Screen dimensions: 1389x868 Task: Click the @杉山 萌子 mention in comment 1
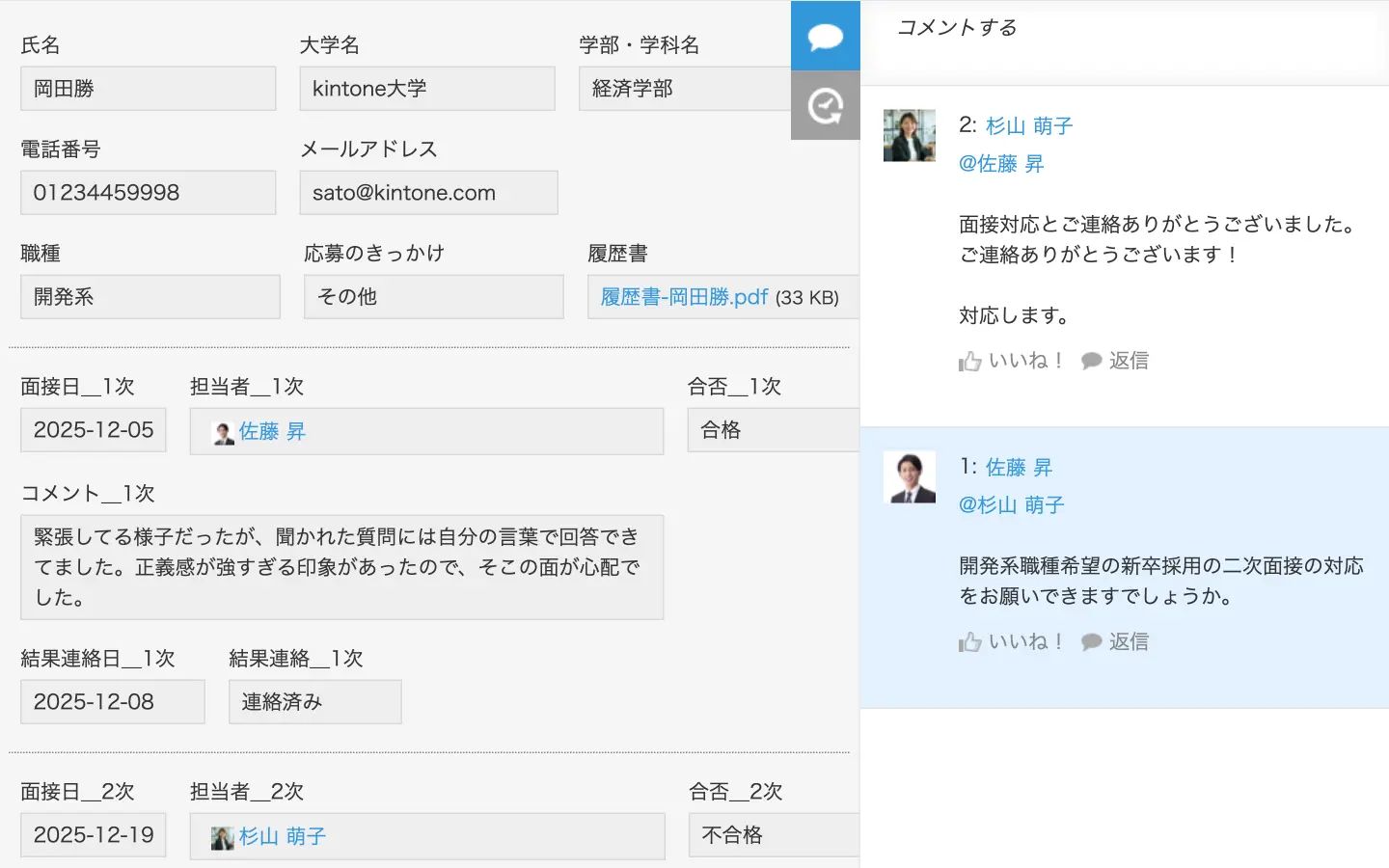(x=1011, y=505)
